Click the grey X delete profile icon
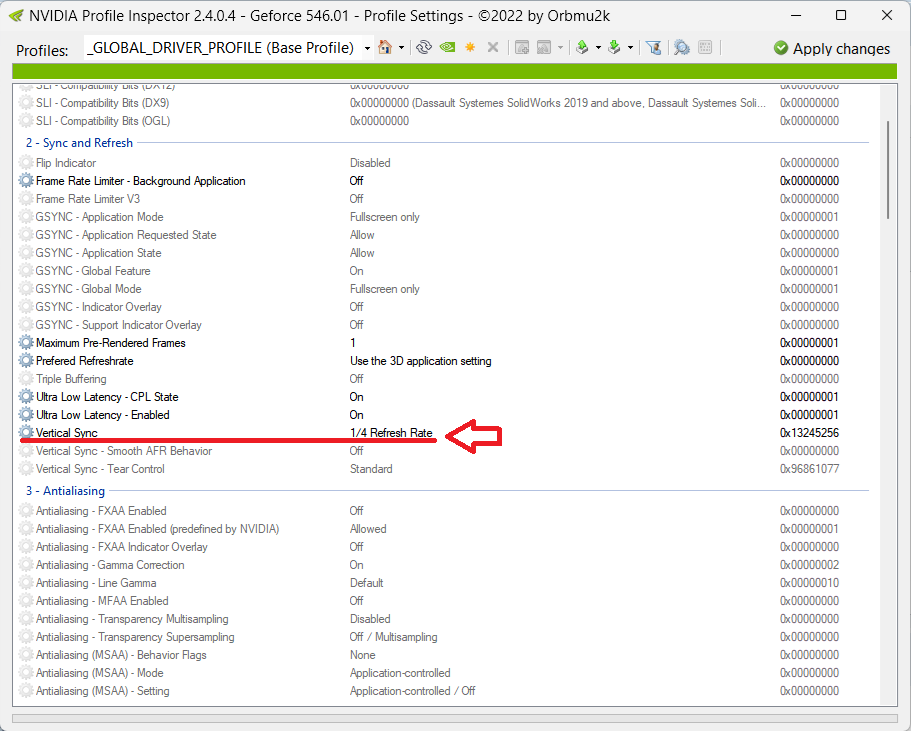This screenshot has height=731, width=911. 492,48
